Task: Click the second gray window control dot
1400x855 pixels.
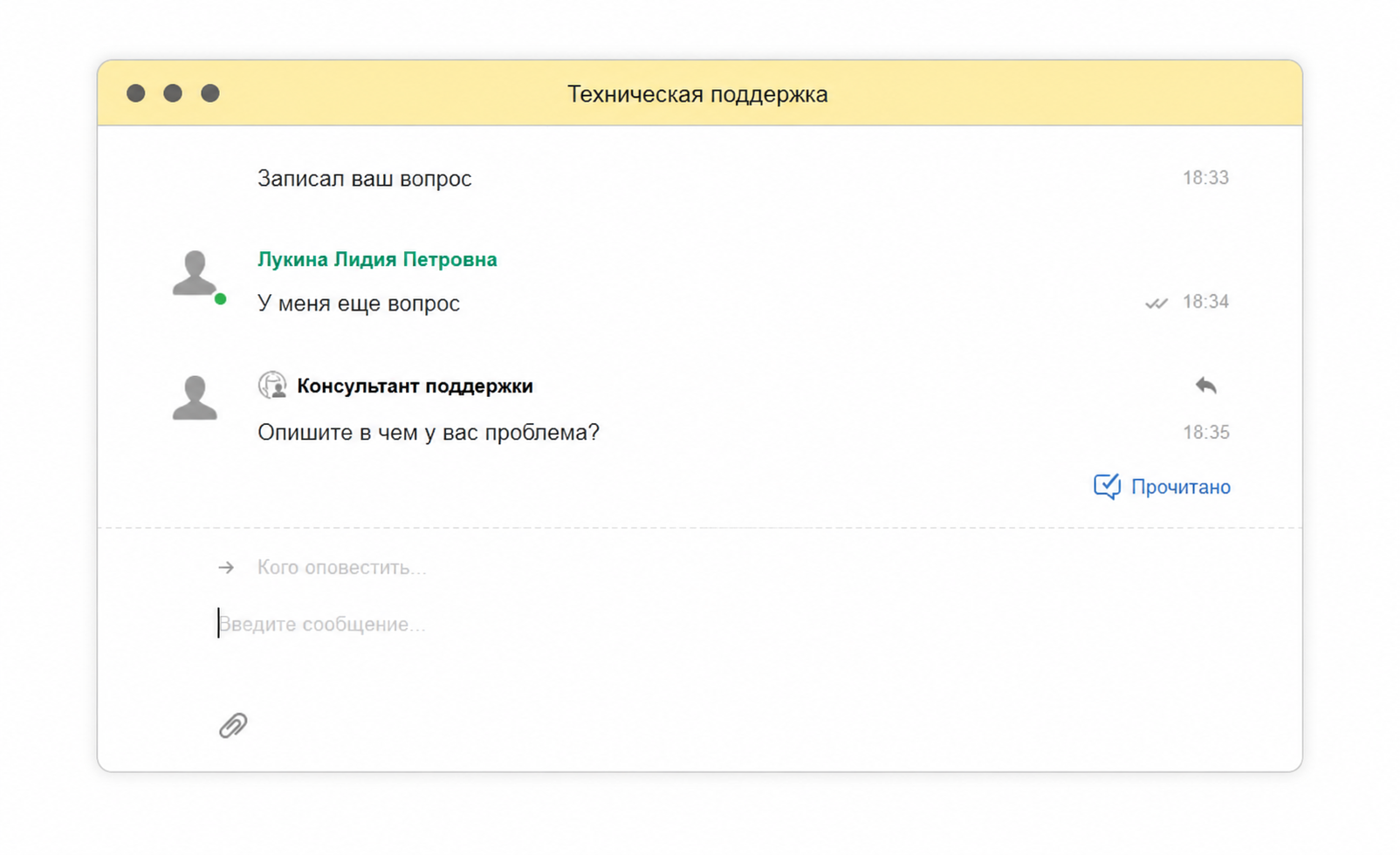Action: click(173, 92)
